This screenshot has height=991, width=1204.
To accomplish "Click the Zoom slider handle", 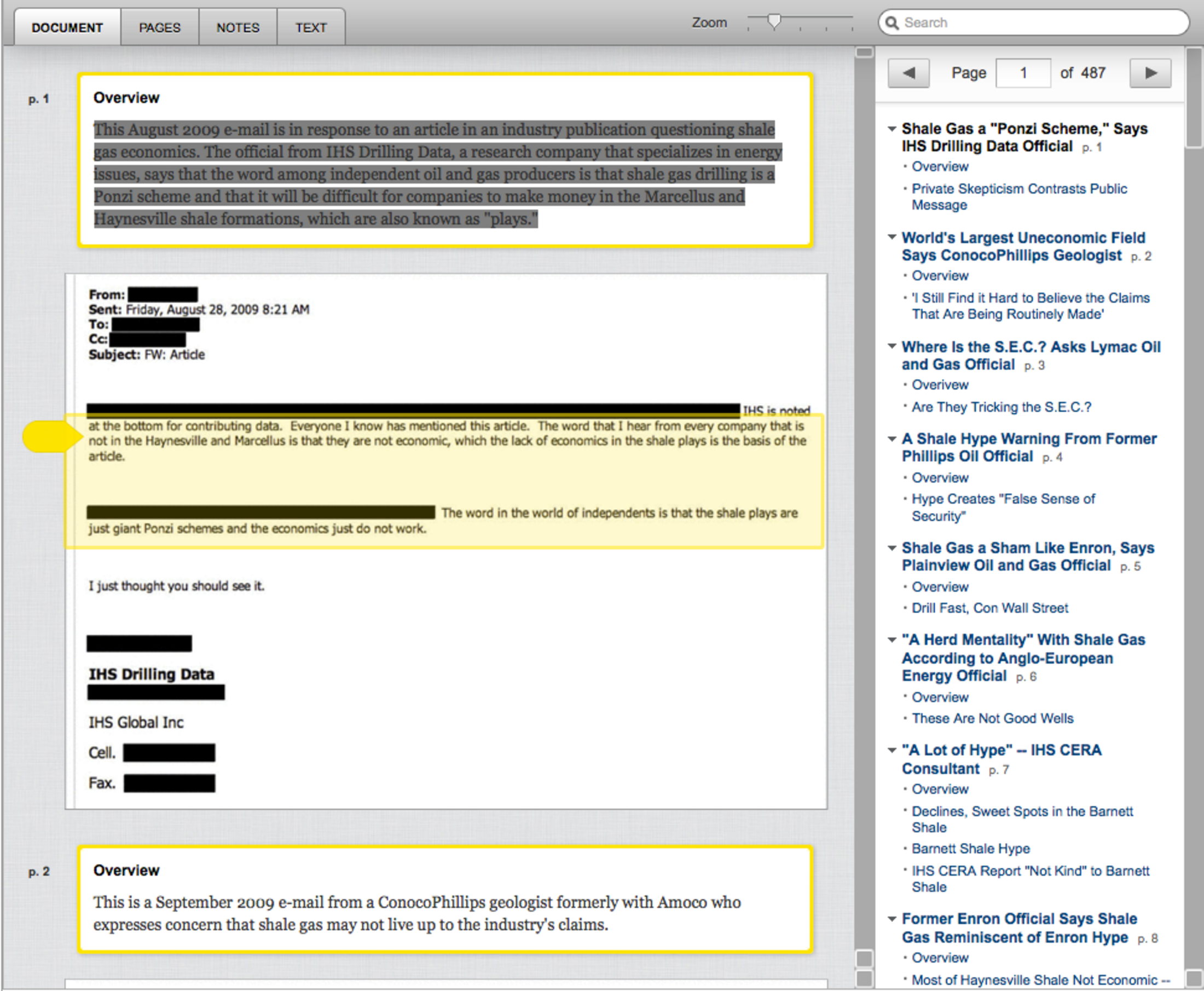I will [x=774, y=22].
